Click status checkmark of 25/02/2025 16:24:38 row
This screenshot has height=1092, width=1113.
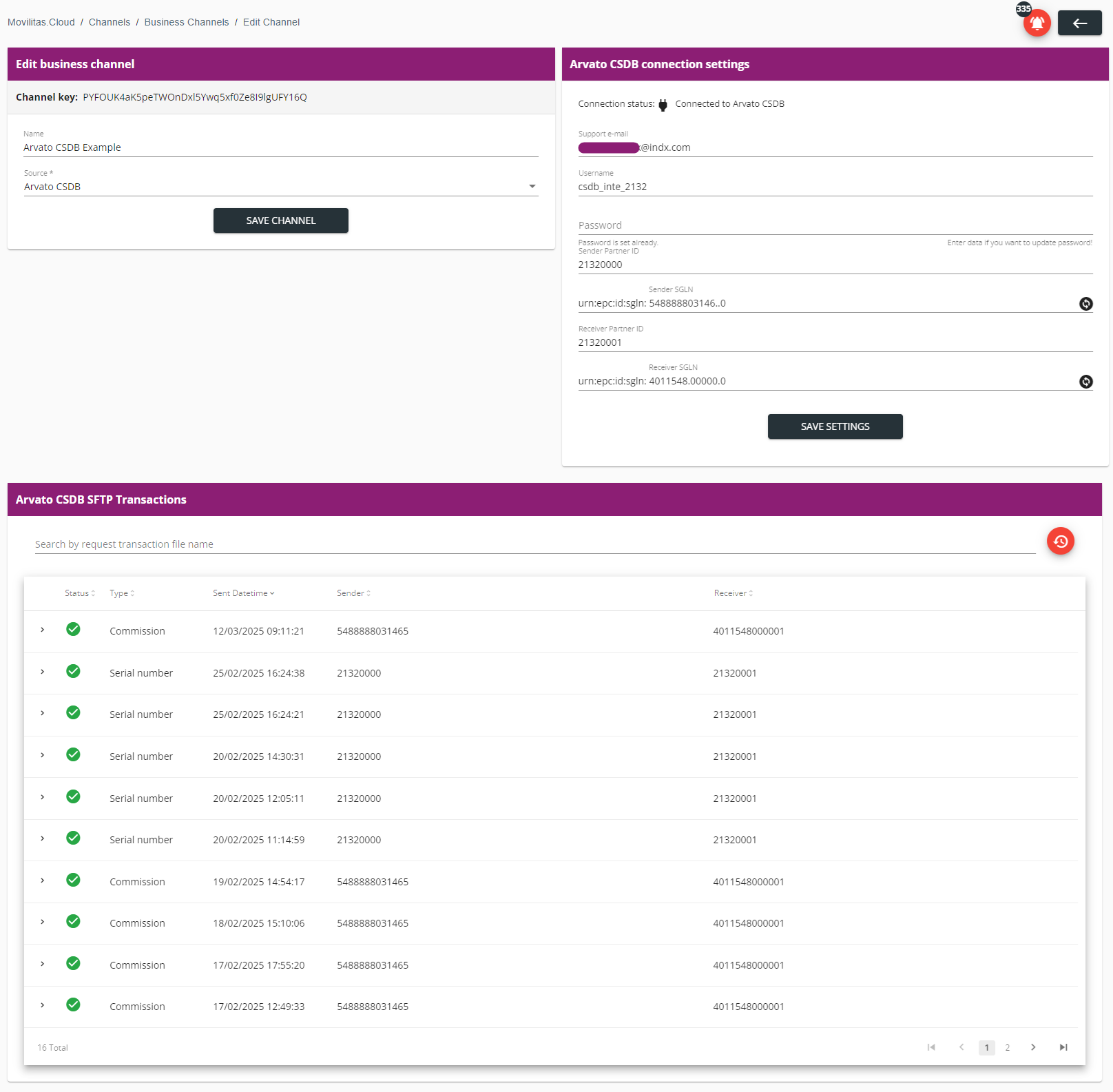[73, 671]
